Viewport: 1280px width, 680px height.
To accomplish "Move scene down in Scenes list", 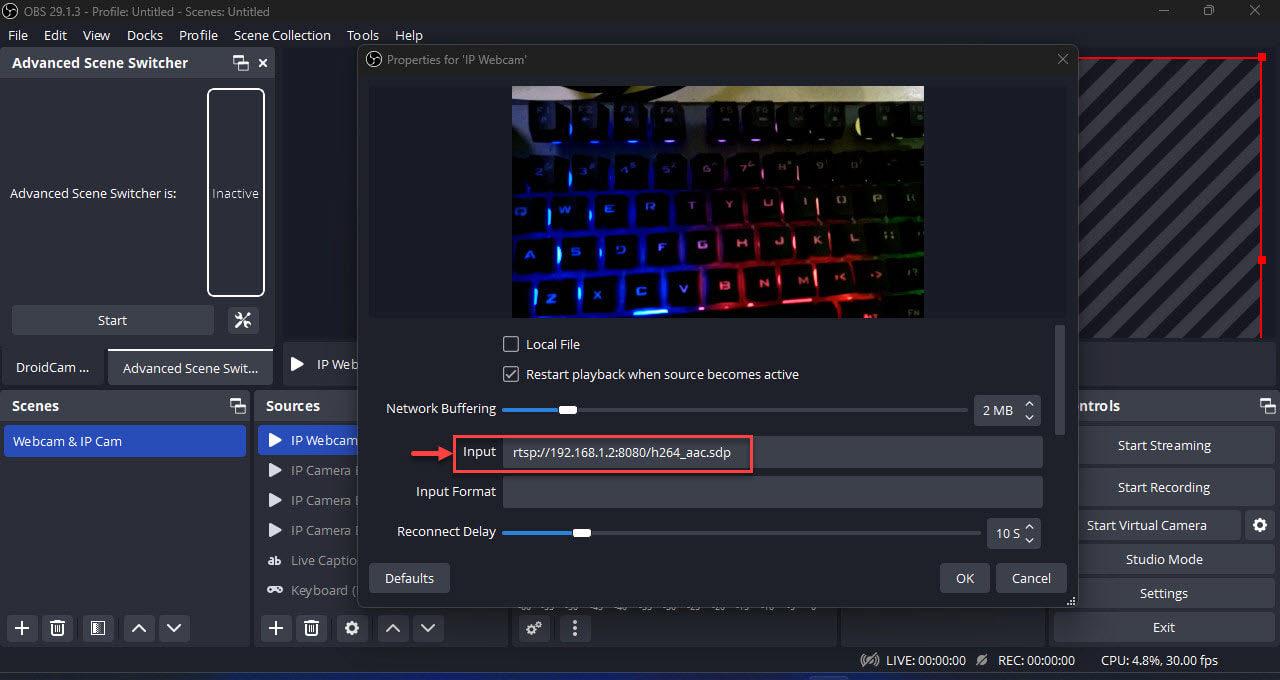I will click(174, 628).
